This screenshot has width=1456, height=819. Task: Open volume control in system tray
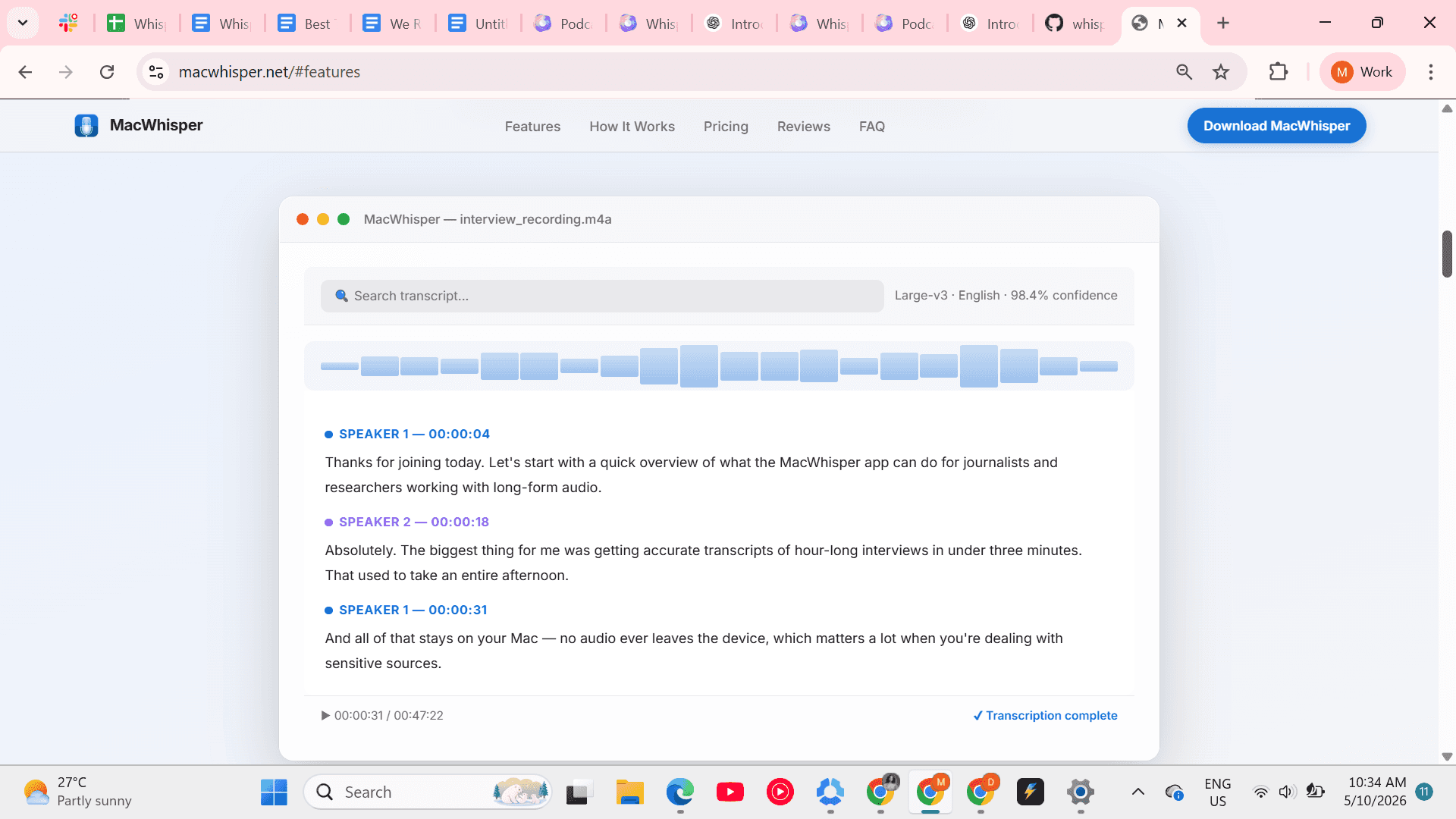coord(1287,792)
